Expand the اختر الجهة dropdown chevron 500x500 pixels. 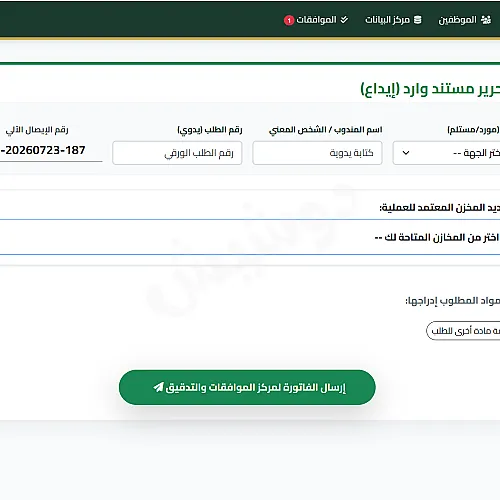(x=406, y=153)
